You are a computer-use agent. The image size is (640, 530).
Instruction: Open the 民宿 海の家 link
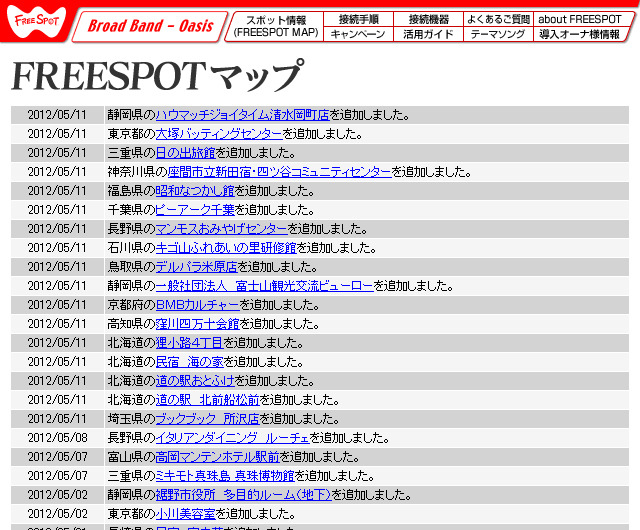coord(189,362)
